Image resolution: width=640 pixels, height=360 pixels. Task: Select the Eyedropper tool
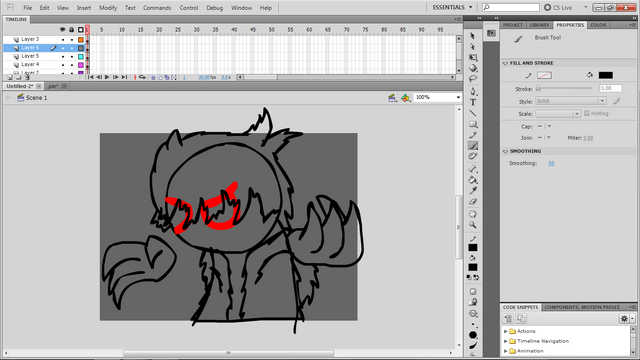click(x=473, y=191)
